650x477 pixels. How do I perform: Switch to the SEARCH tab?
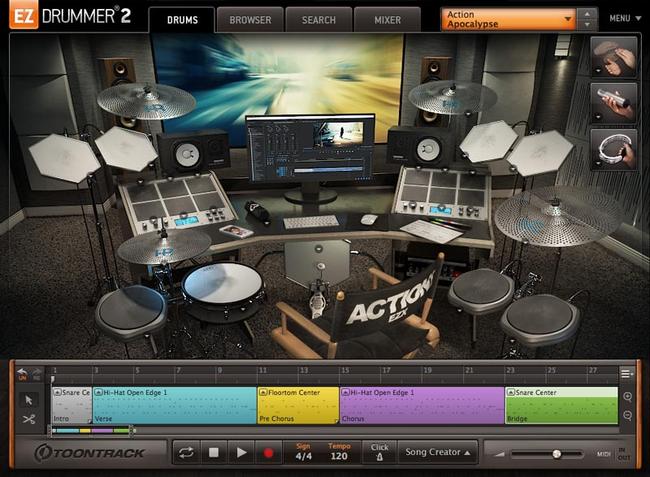318,20
